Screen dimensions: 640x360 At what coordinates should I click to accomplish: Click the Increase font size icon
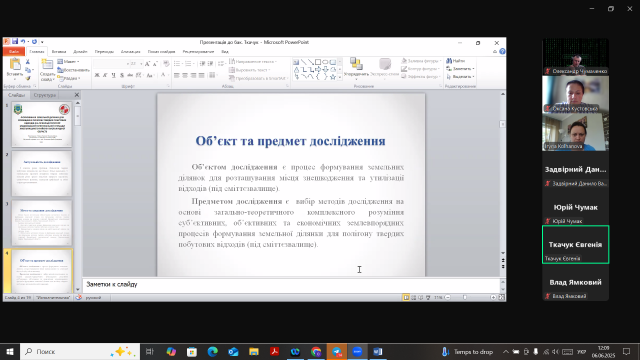point(148,64)
